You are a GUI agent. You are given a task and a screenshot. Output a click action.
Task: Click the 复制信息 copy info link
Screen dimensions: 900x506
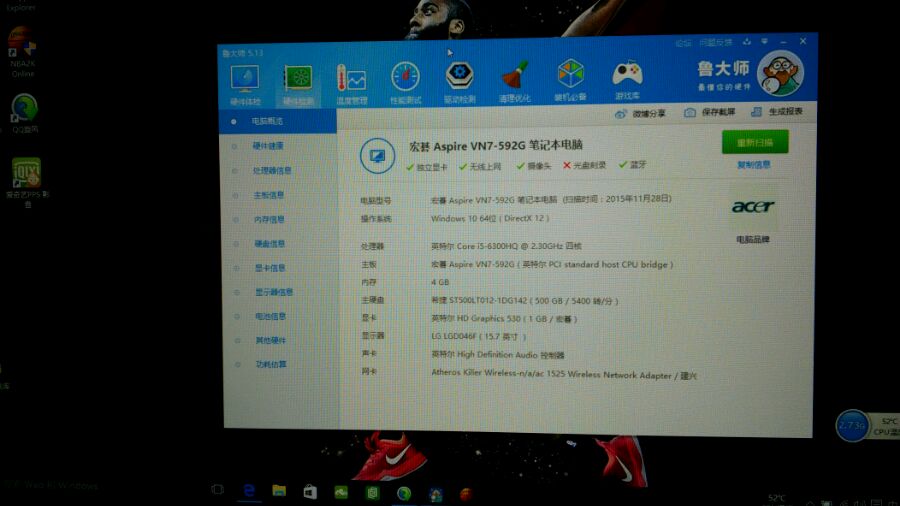754,165
